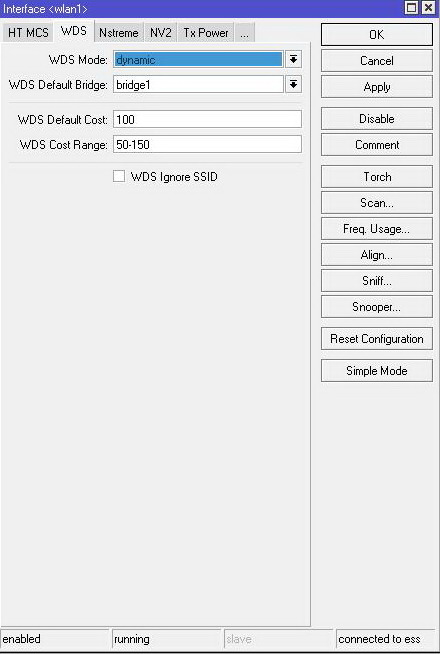This screenshot has width=440, height=654.
Task: Cancel the wlan1 dialog
Action: tap(377, 61)
